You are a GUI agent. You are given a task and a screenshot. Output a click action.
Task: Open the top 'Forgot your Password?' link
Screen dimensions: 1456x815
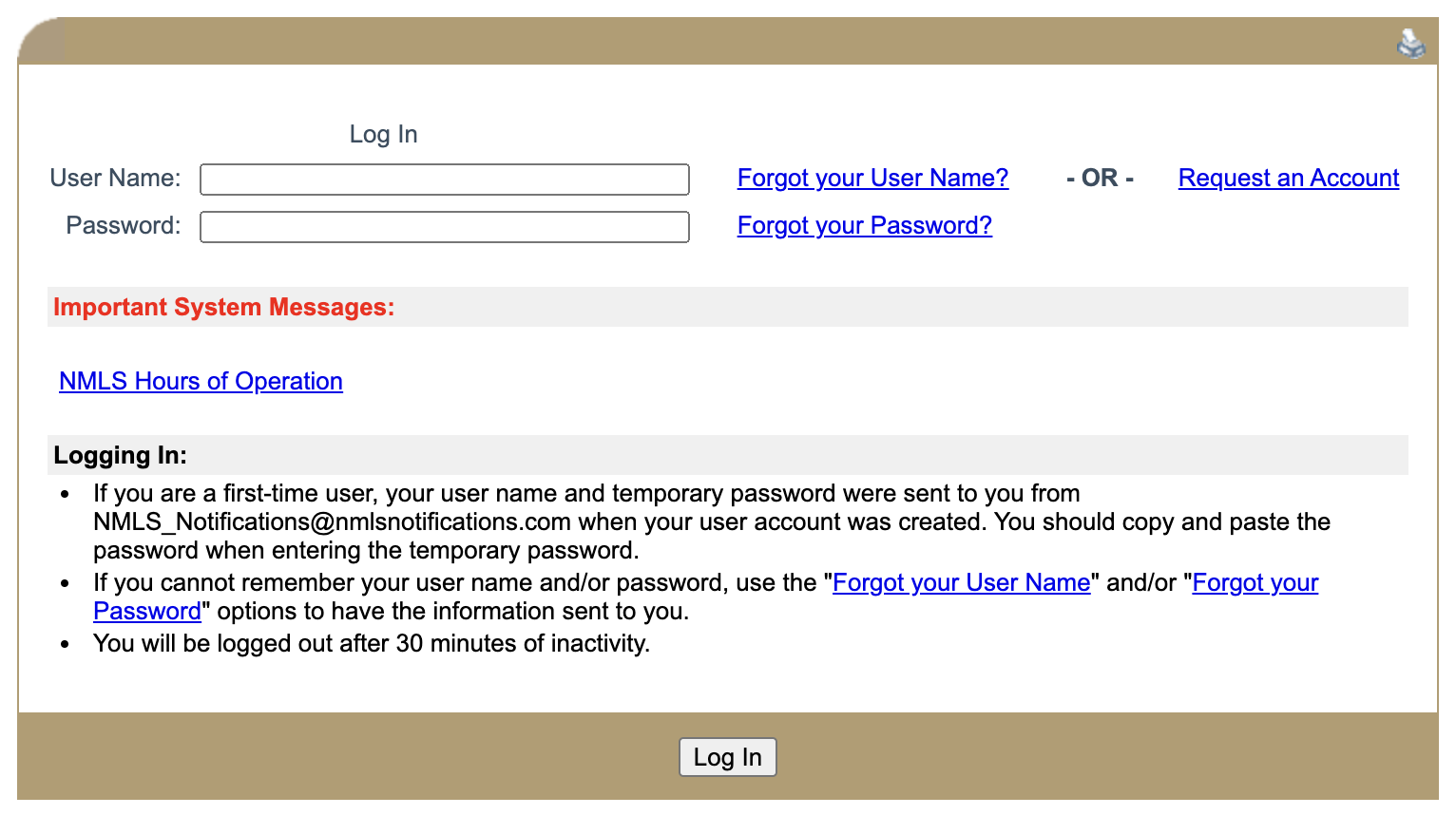tap(864, 226)
